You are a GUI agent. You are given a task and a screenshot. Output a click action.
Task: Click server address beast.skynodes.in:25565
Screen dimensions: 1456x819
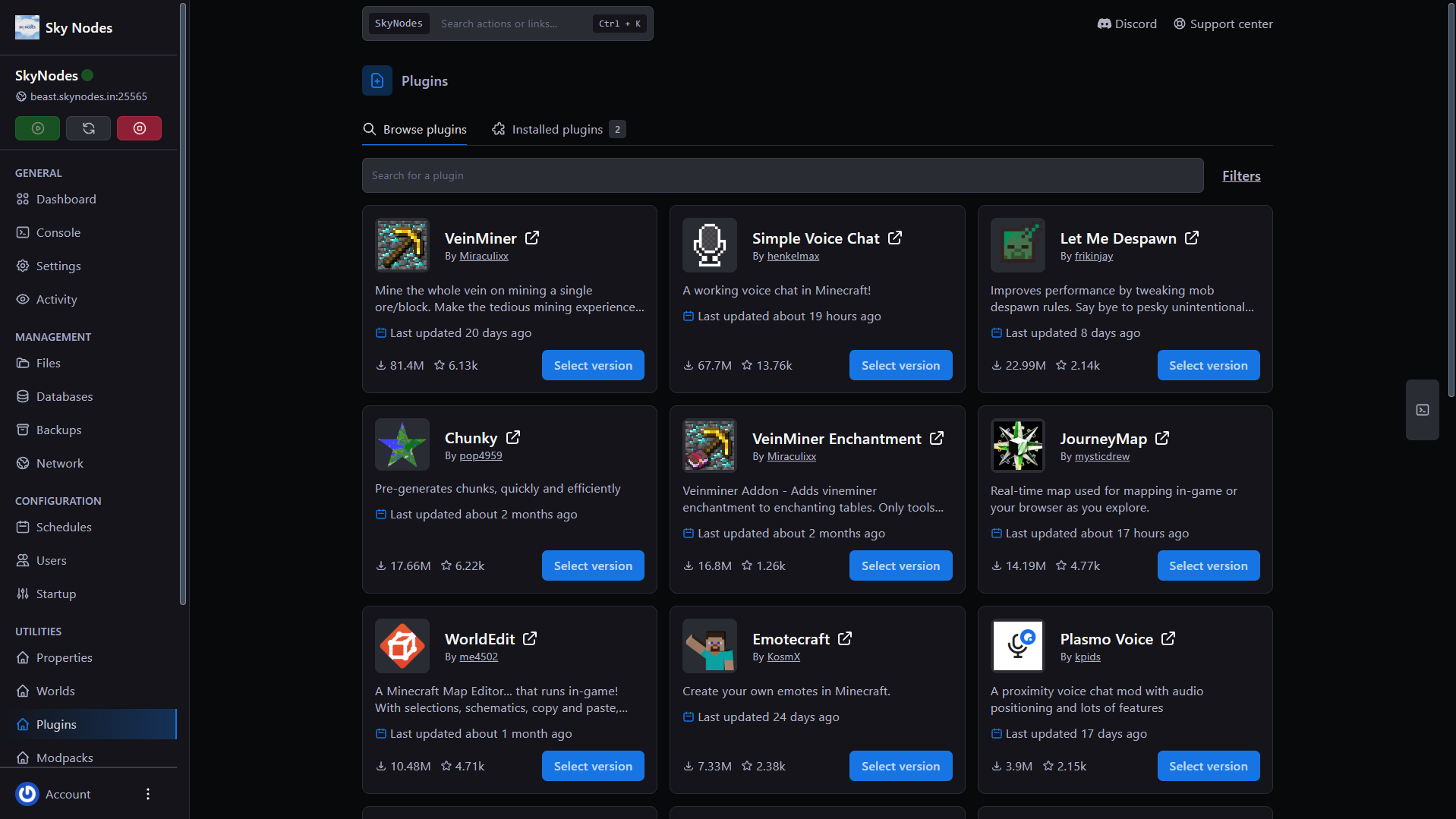pos(89,96)
